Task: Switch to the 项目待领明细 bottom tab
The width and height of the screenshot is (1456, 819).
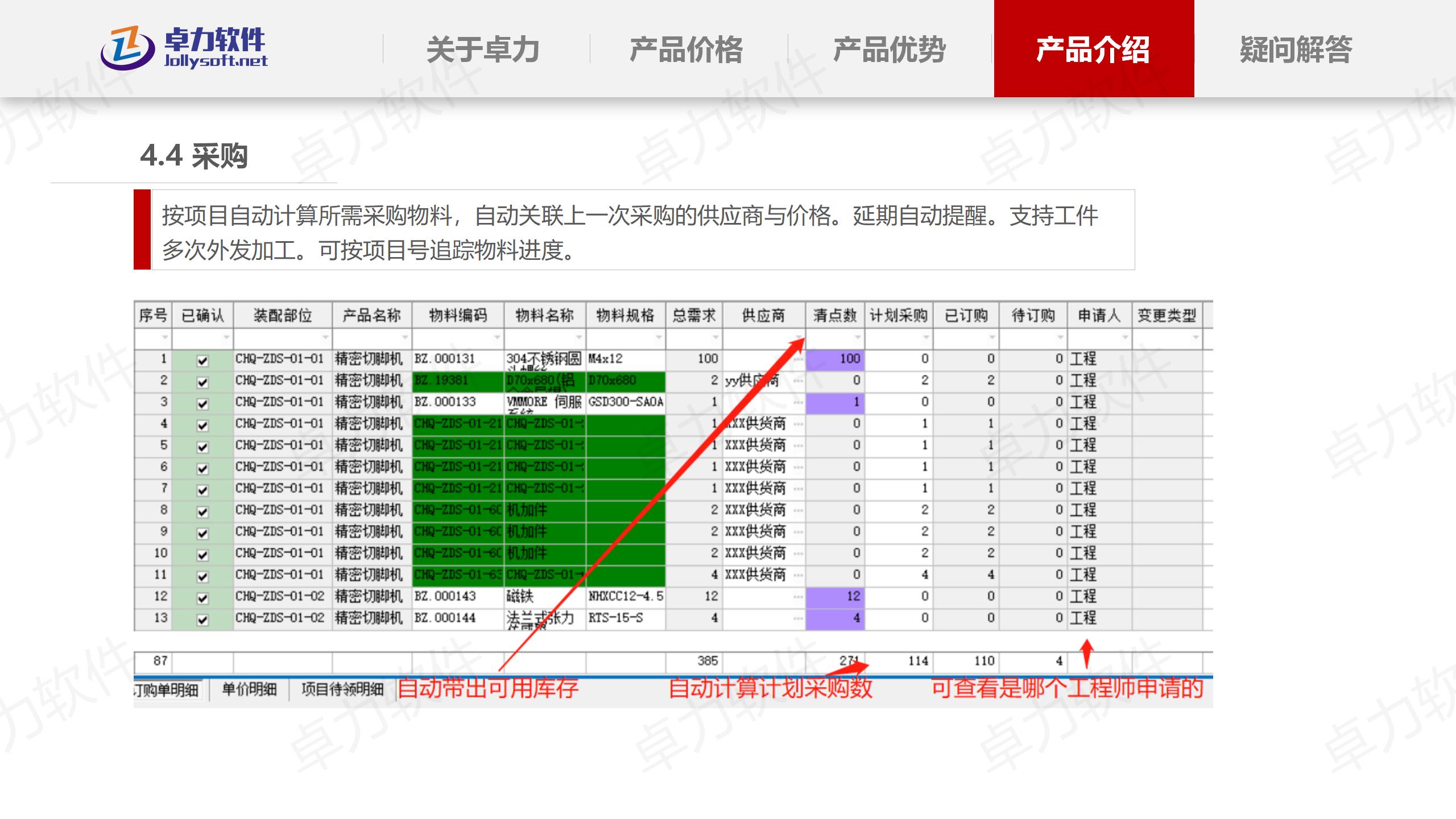Action: [342, 689]
